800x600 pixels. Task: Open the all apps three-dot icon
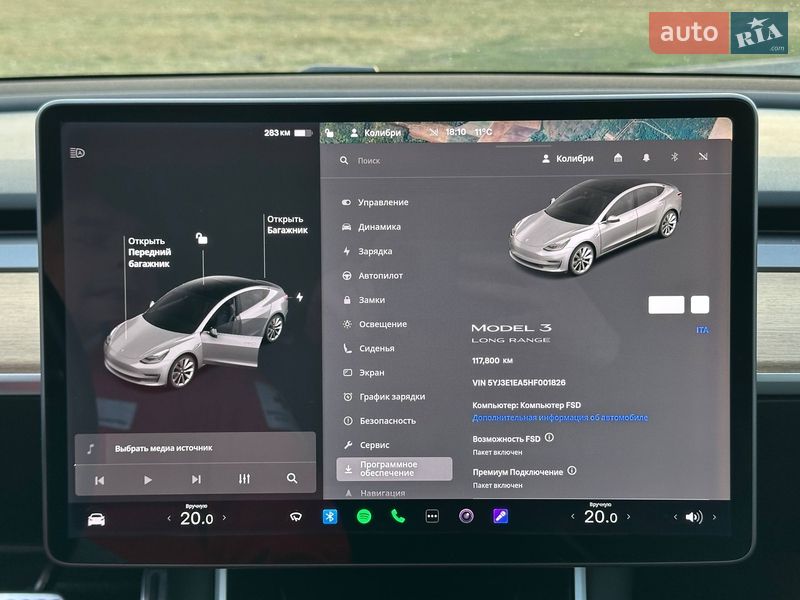(x=432, y=516)
